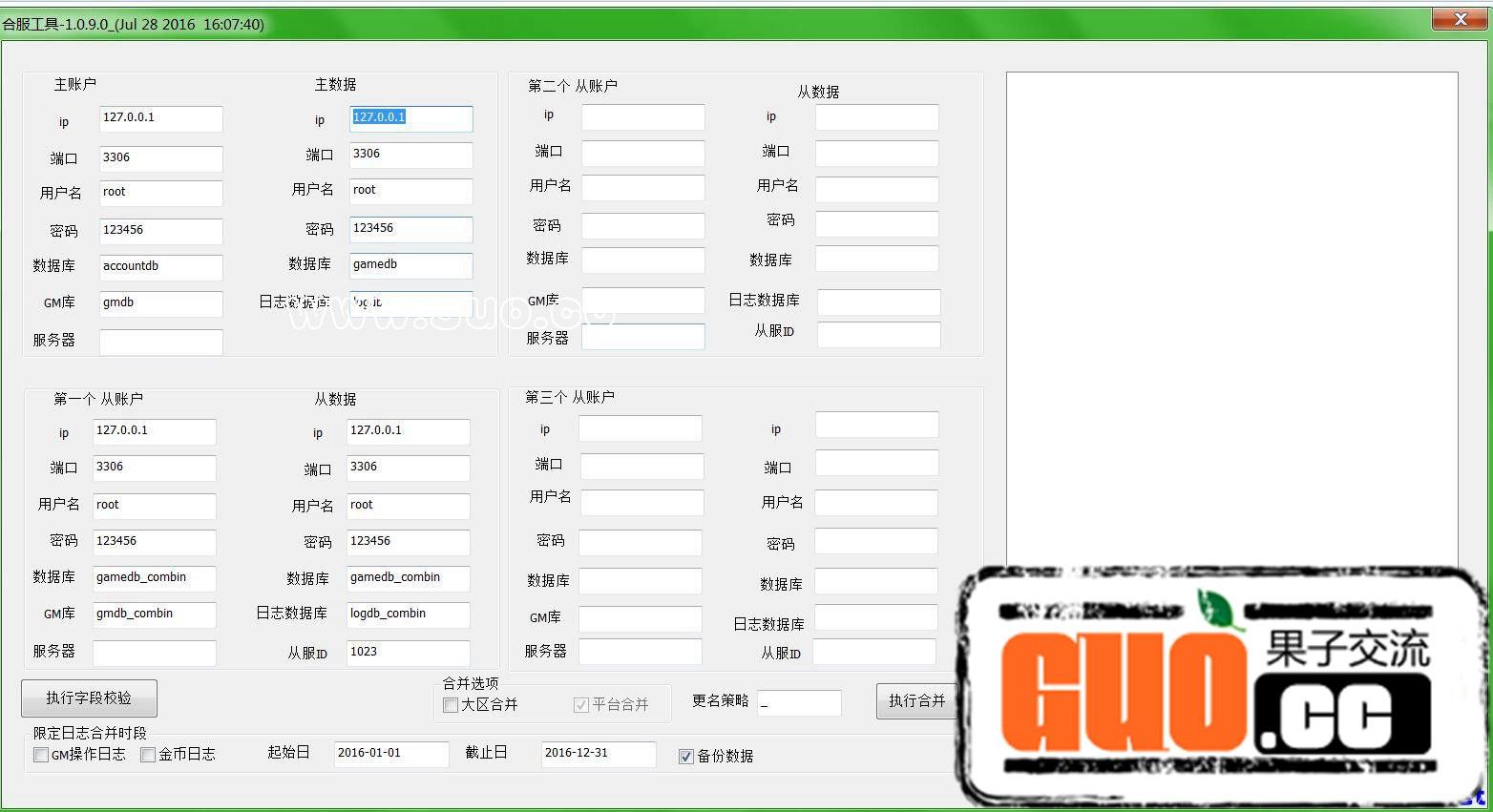Click the 第二个从账户 ip field
Image resolution: width=1493 pixels, height=812 pixels.
tap(642, 116)
